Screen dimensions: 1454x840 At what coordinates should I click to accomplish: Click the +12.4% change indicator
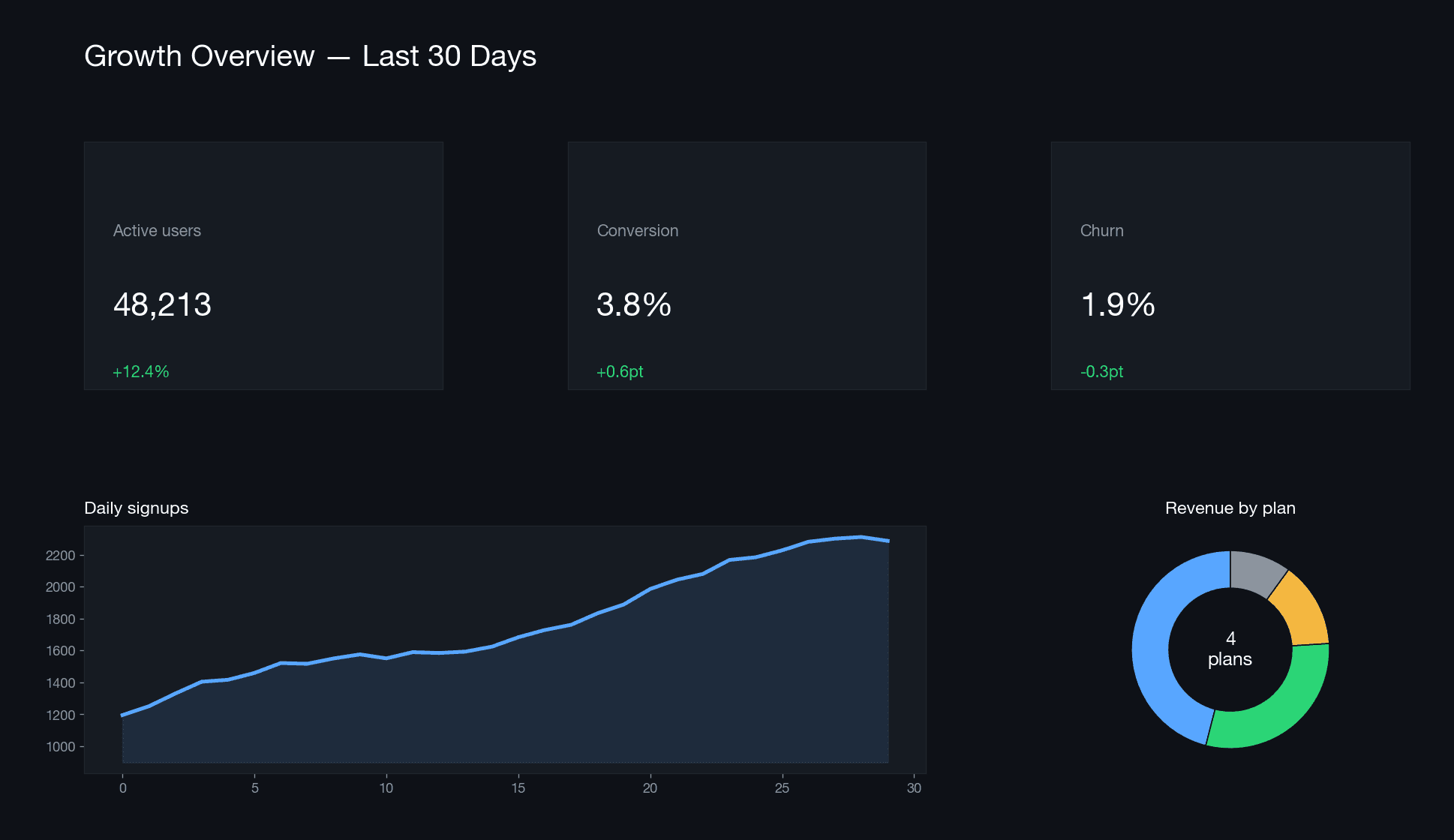pos(140,372)
